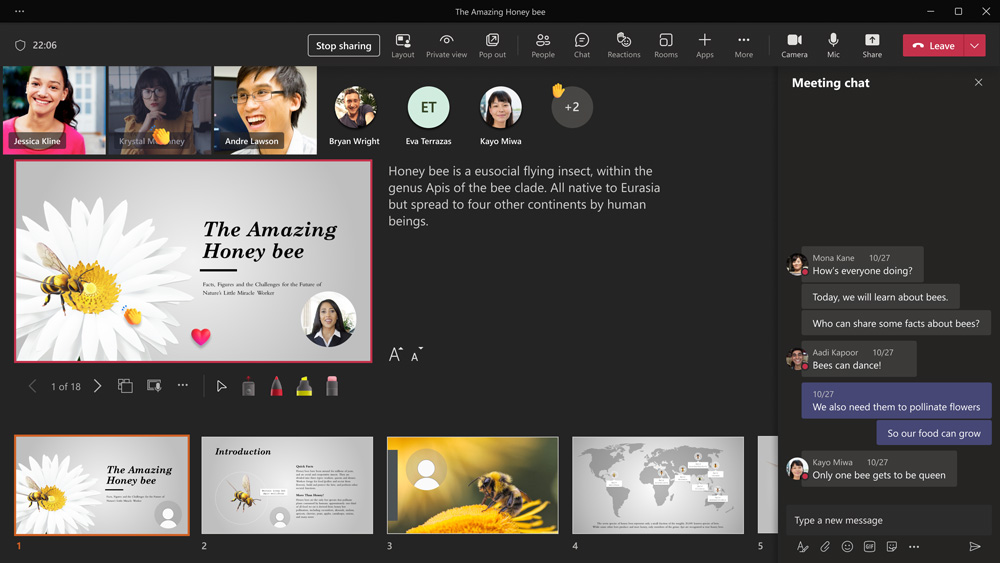Screen dimensions: 1000x563
Task: Toggle the Camera on or off
Action: click(x=794, y=45)
